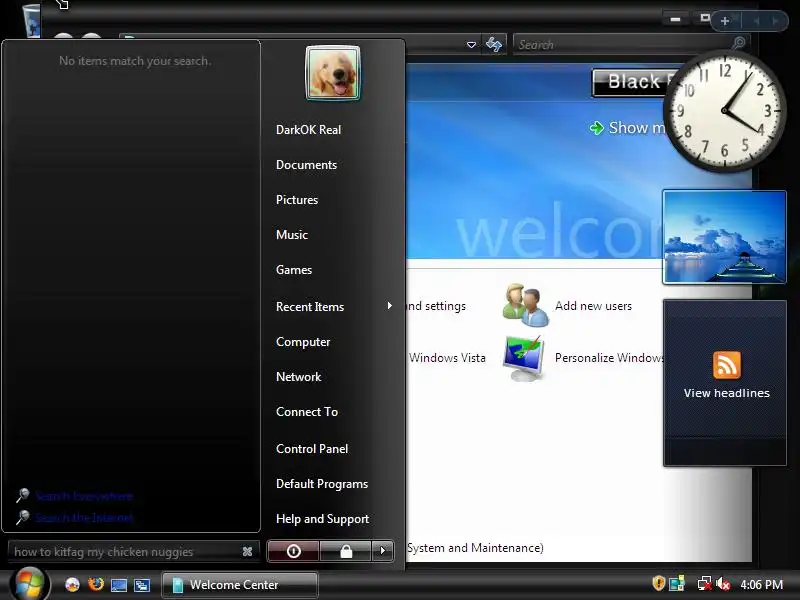Open Personalize Windows in Welcome Center

tap(582, 358)
